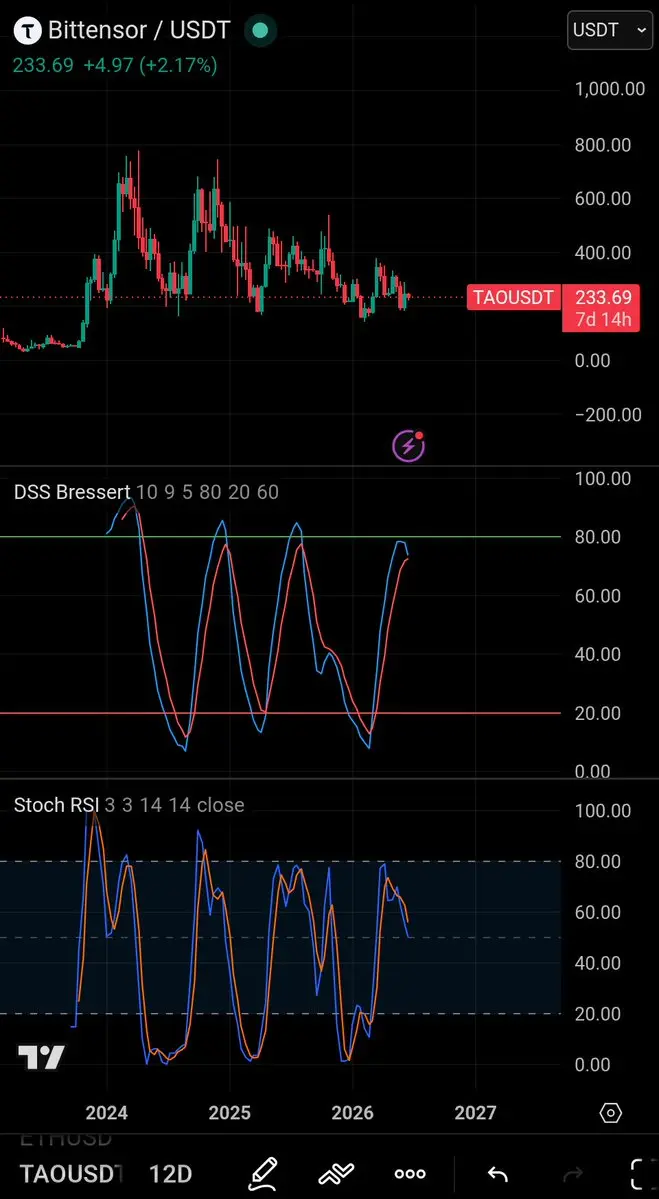Tap the Bittensor logo icon
The height and width of the screenshot is (1199, 659).
pyautogui.click(x=29, y=31)
